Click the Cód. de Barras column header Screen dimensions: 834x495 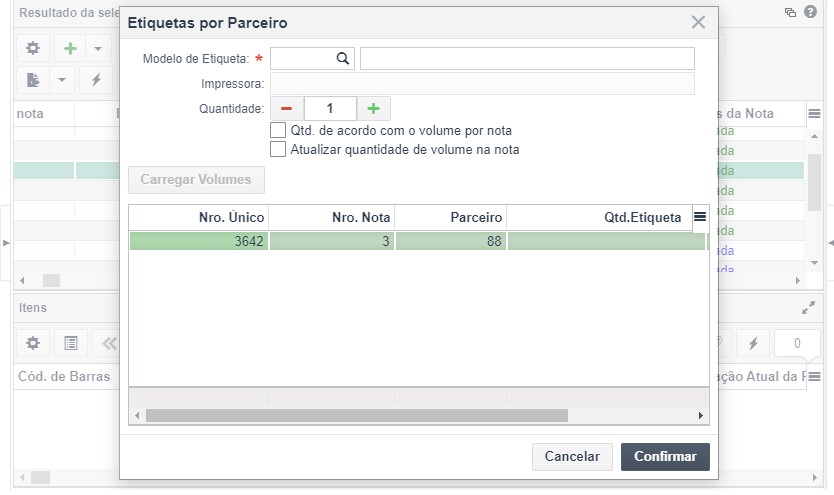tap(64, 376)
